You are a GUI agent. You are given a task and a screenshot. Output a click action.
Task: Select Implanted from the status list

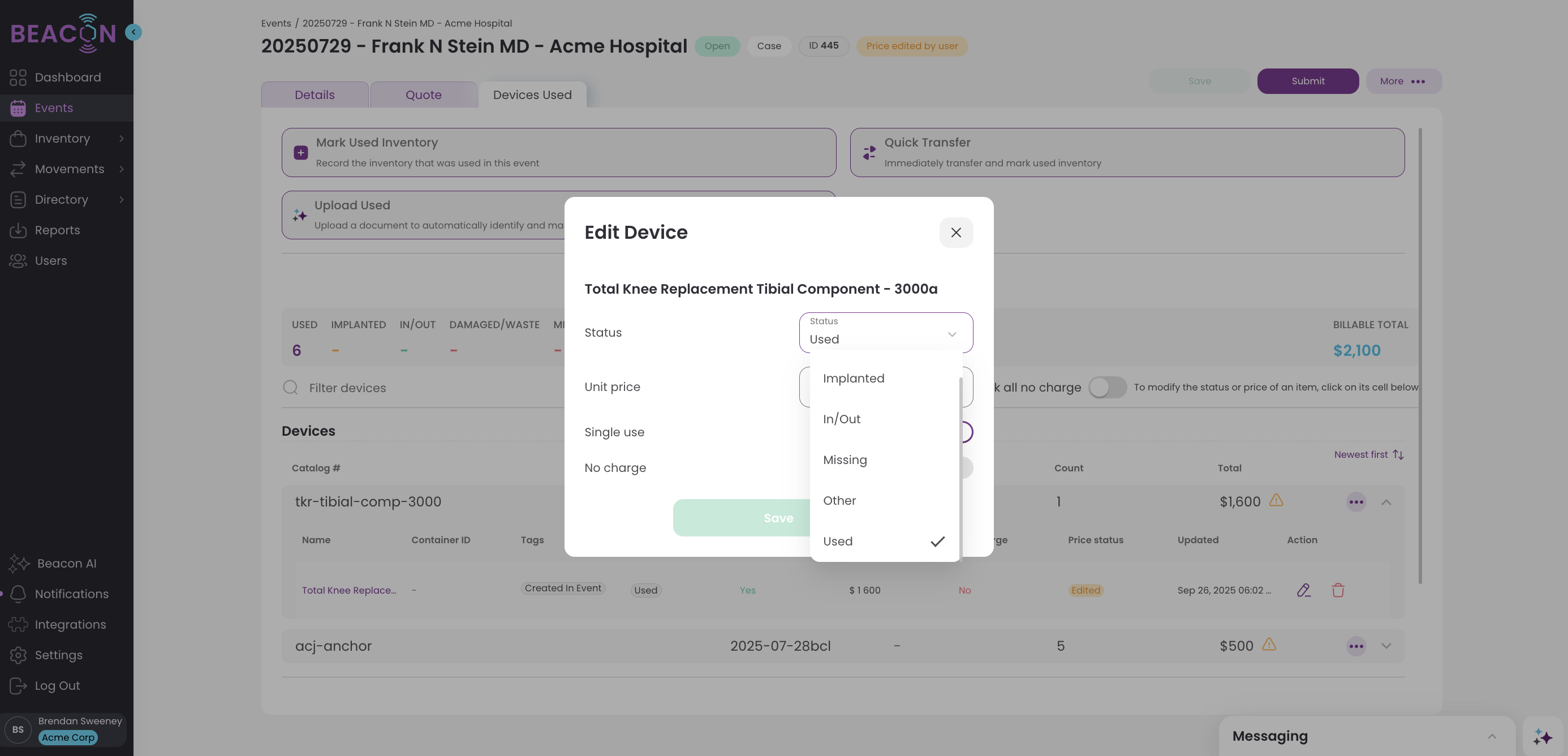854,378
